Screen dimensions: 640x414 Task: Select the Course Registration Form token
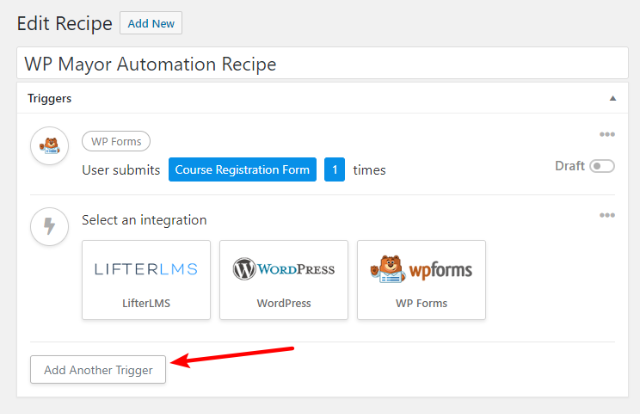[x=242, y=169]
